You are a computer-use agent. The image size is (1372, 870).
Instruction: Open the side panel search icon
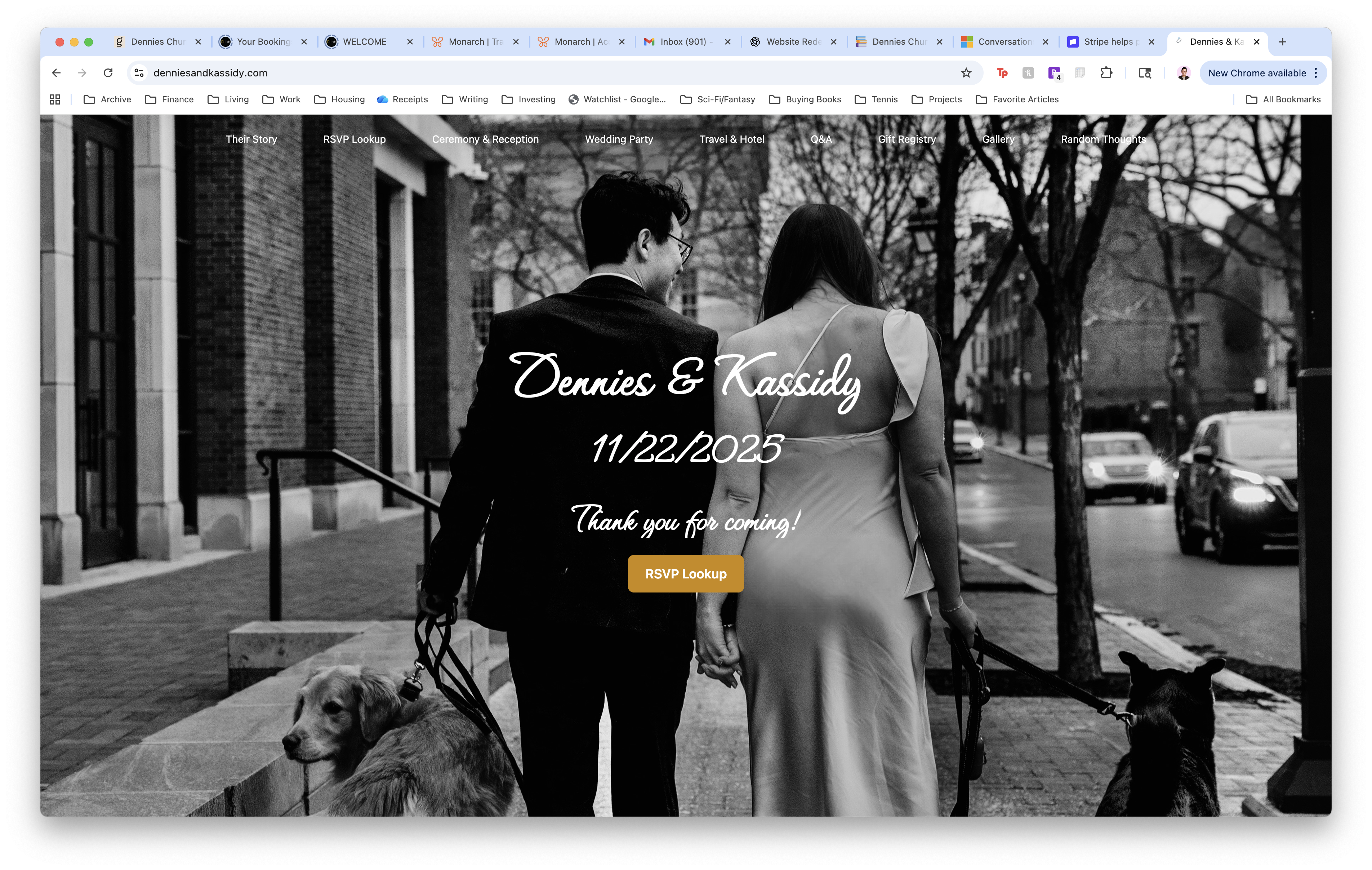1145,73
